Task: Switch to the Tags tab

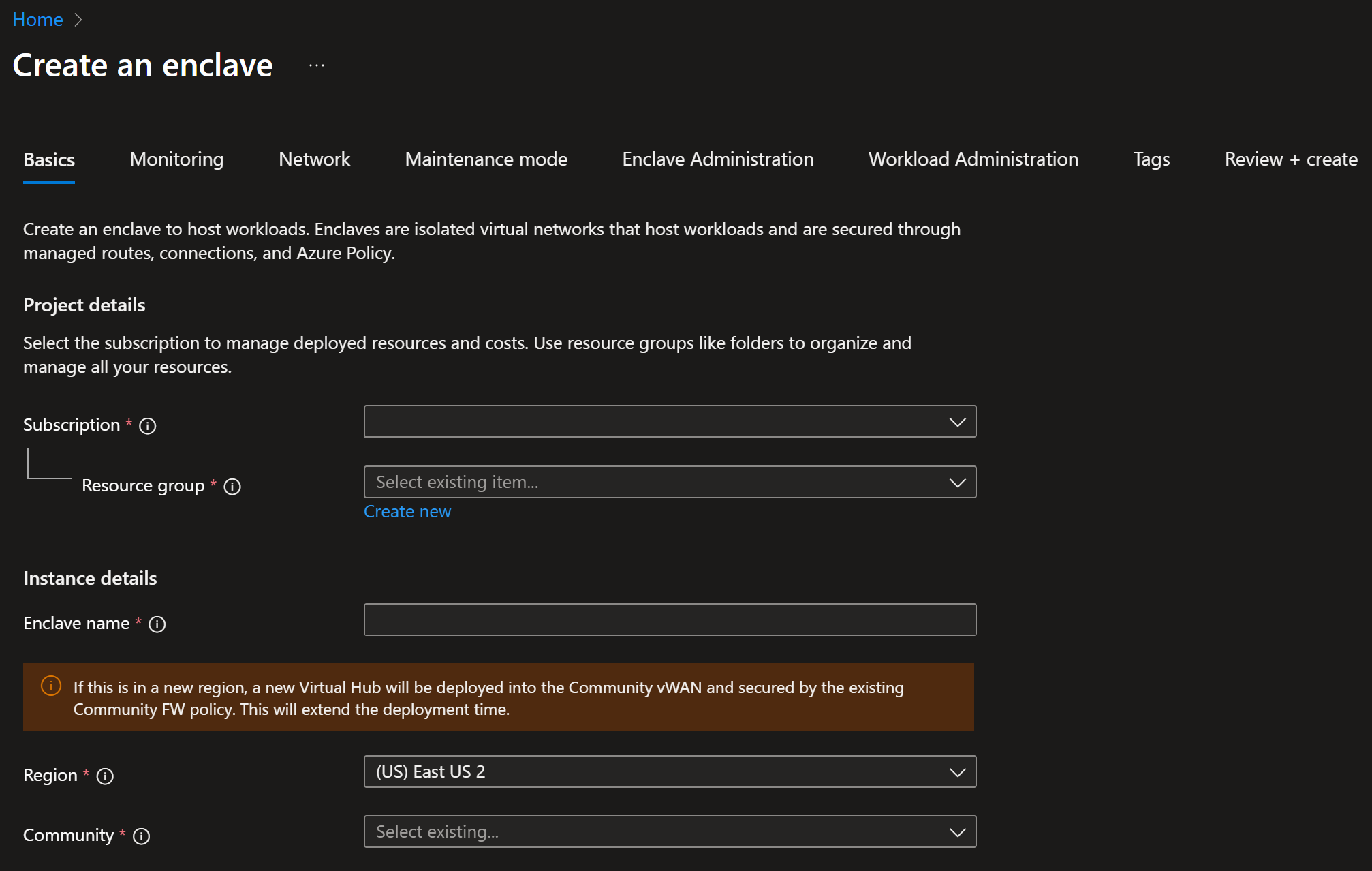Action: point(1151,159)
